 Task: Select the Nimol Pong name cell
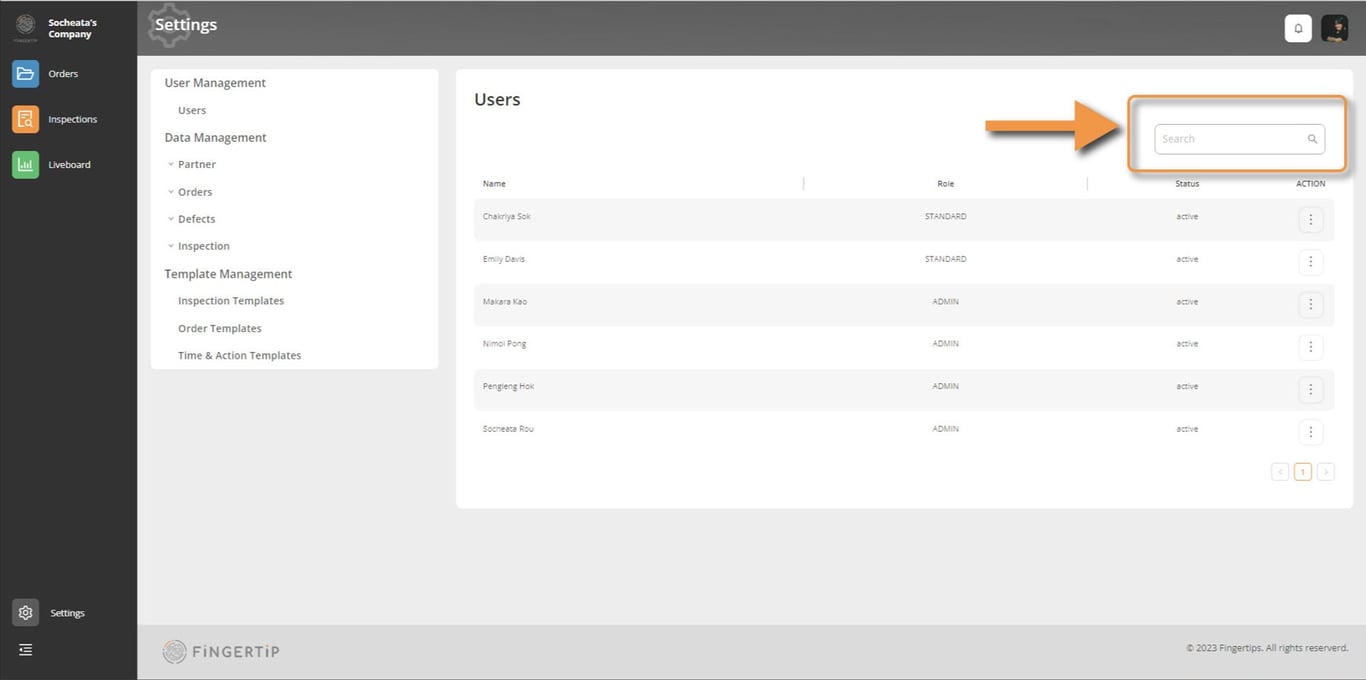[504, 344]
